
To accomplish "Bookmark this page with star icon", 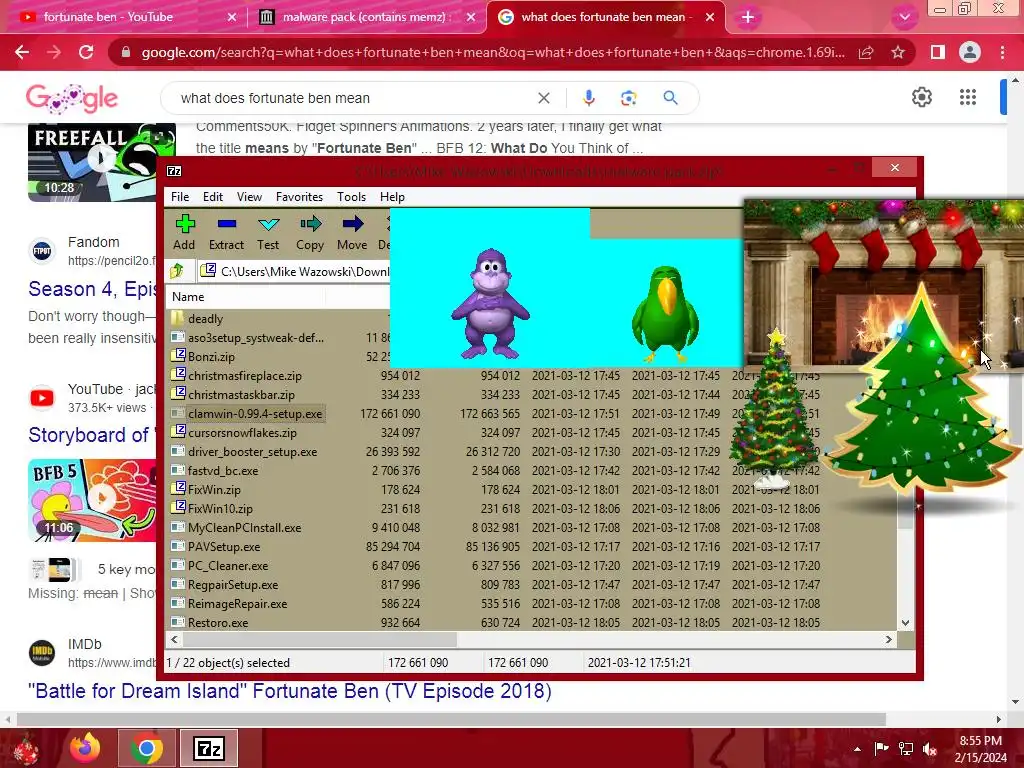I will [898, 52].
